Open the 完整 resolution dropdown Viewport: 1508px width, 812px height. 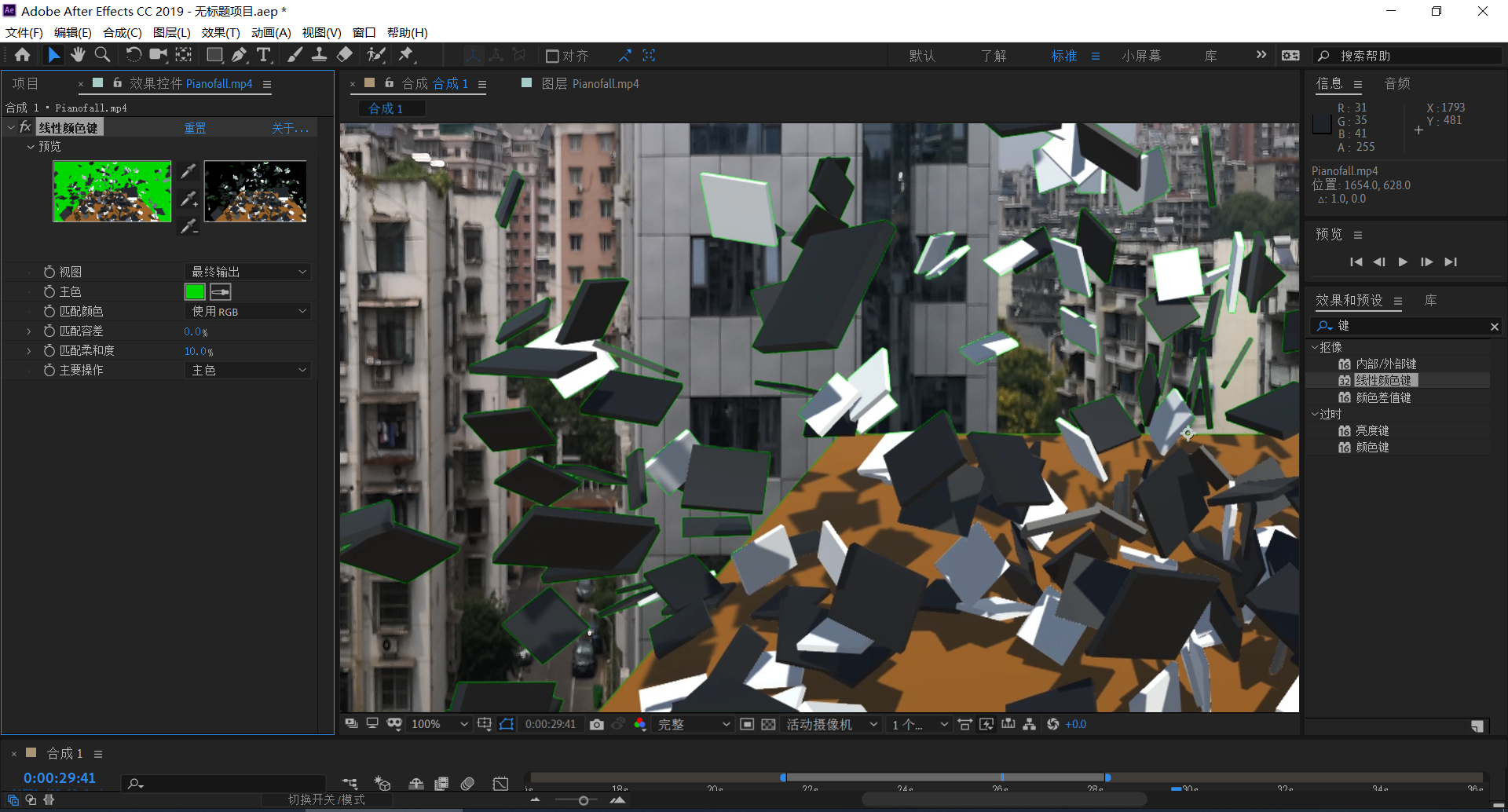click(693, 724)
